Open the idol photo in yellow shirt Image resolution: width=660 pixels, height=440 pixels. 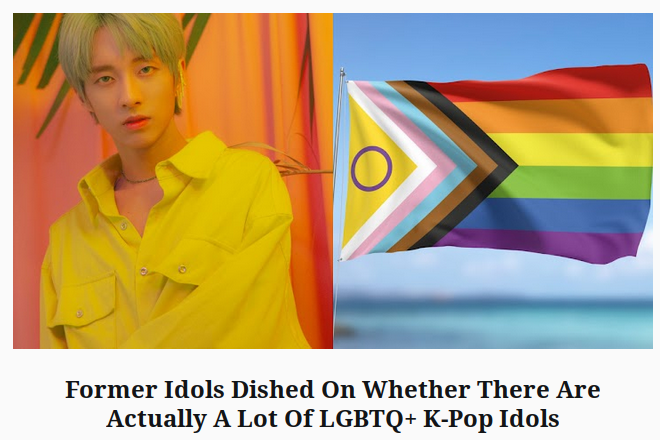(x=173, y=181)
